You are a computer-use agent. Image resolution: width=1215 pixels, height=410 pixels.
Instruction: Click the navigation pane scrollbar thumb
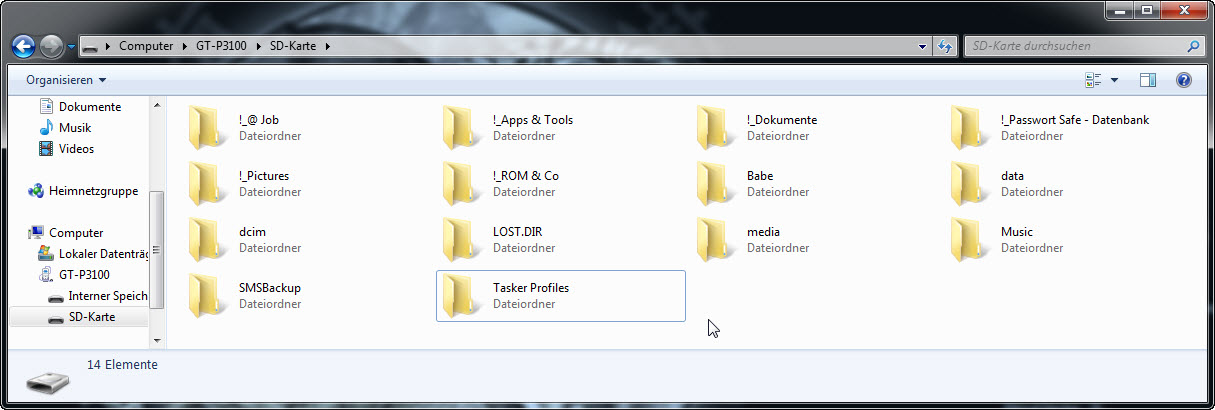coord(157,250)
